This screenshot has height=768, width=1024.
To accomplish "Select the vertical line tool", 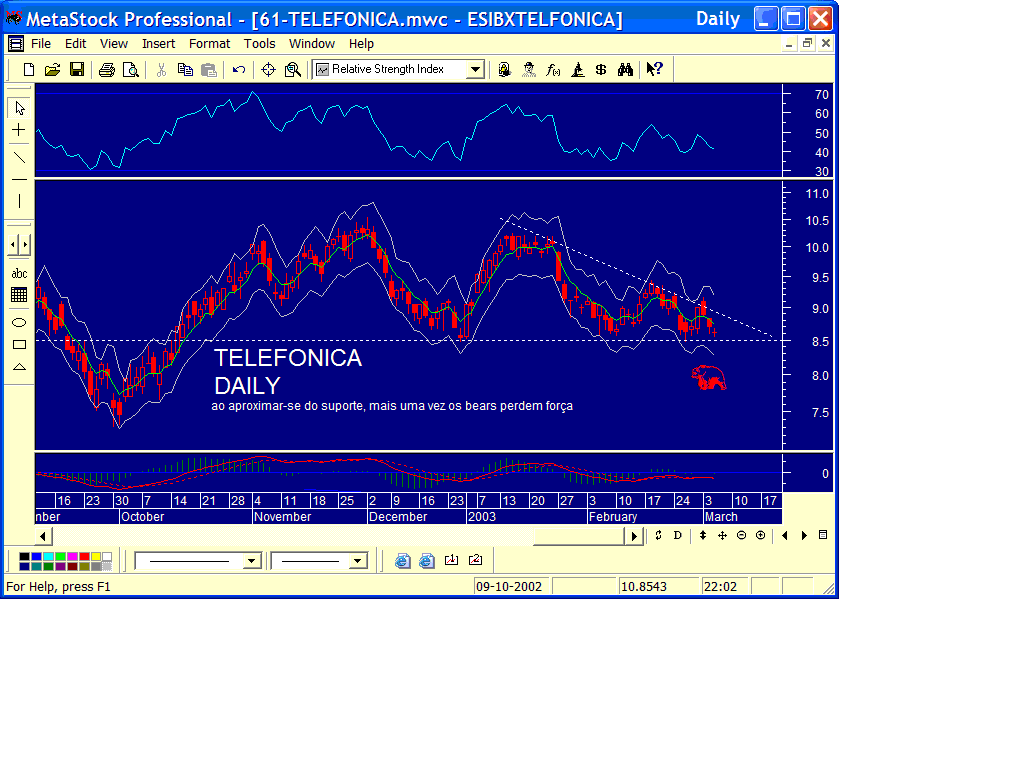I will (20, 201).
